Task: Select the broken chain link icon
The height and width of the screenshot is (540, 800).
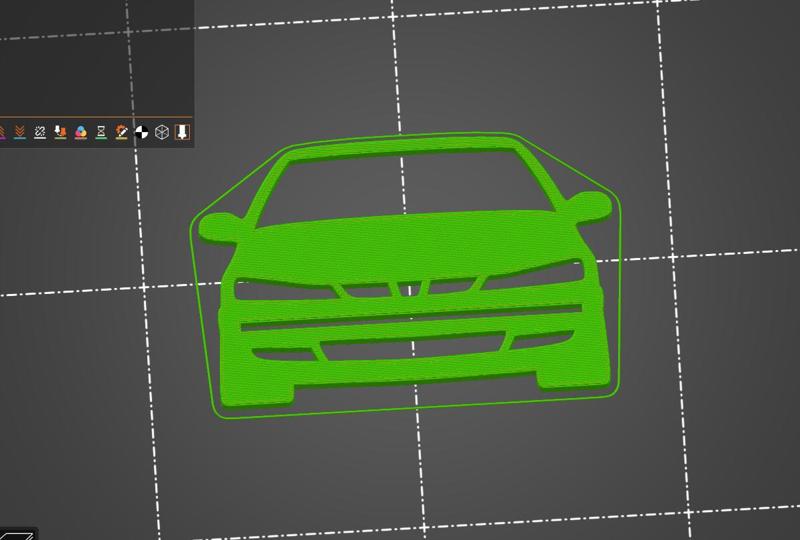Action: (x=40, y=132)
